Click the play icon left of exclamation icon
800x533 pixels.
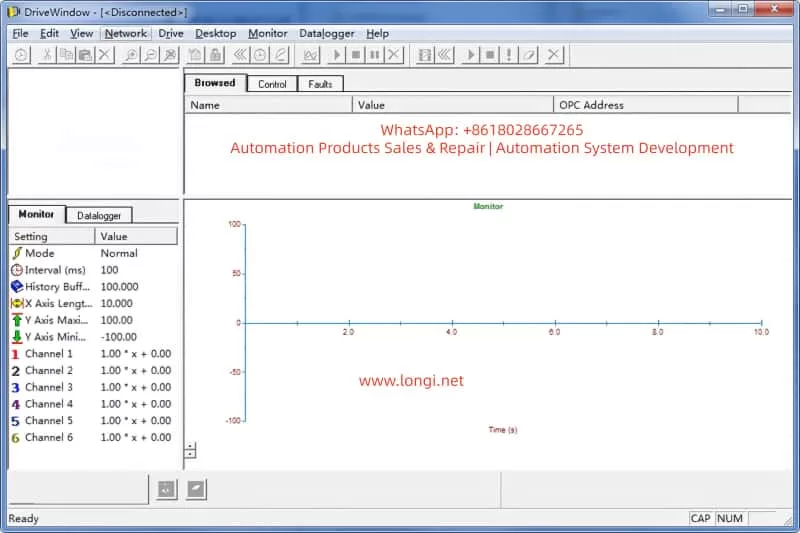pyautogui.click(x=470, y=55)
